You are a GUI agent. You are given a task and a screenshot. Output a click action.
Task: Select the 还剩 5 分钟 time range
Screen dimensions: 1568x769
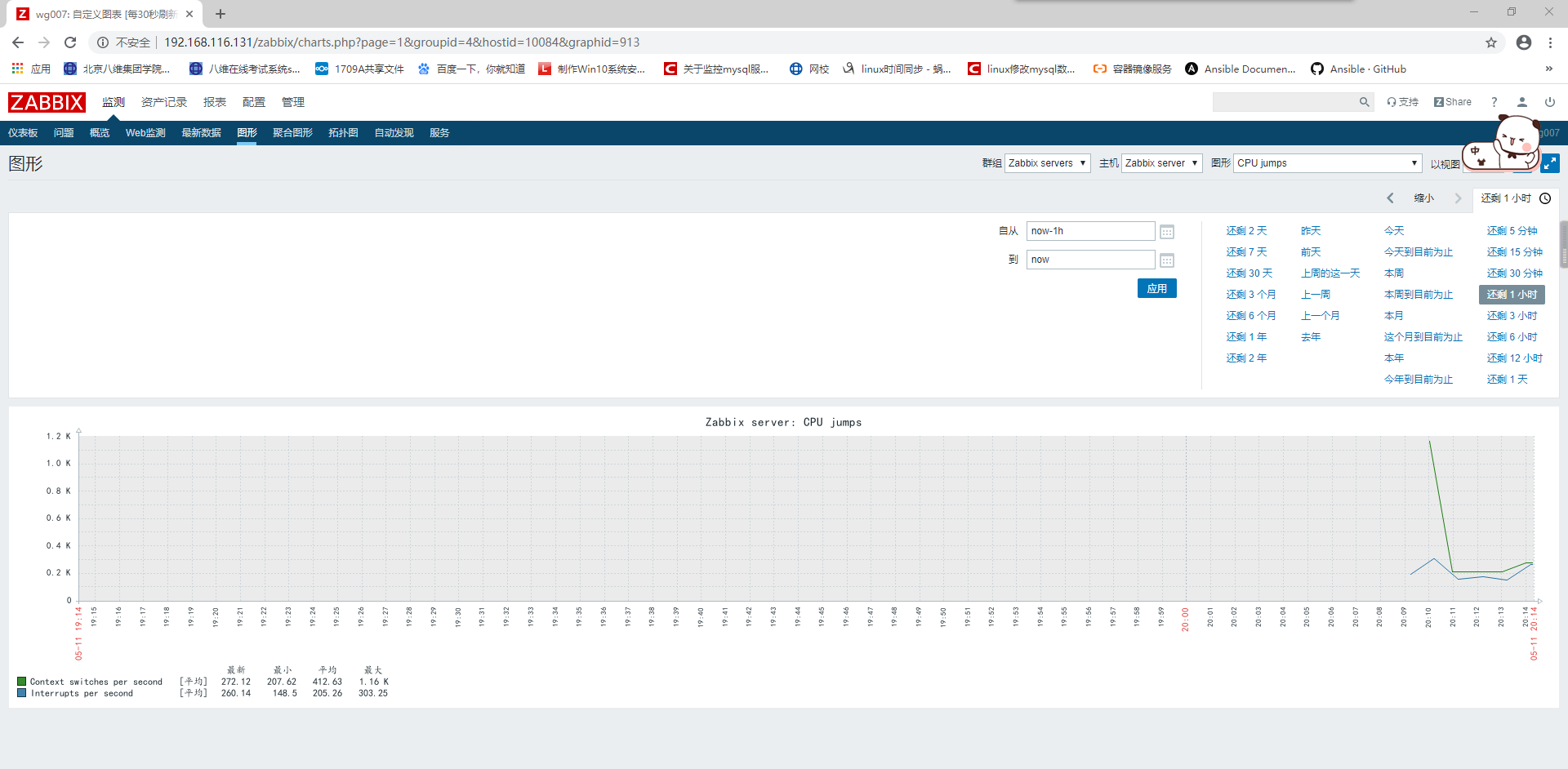pos(1512,231)
